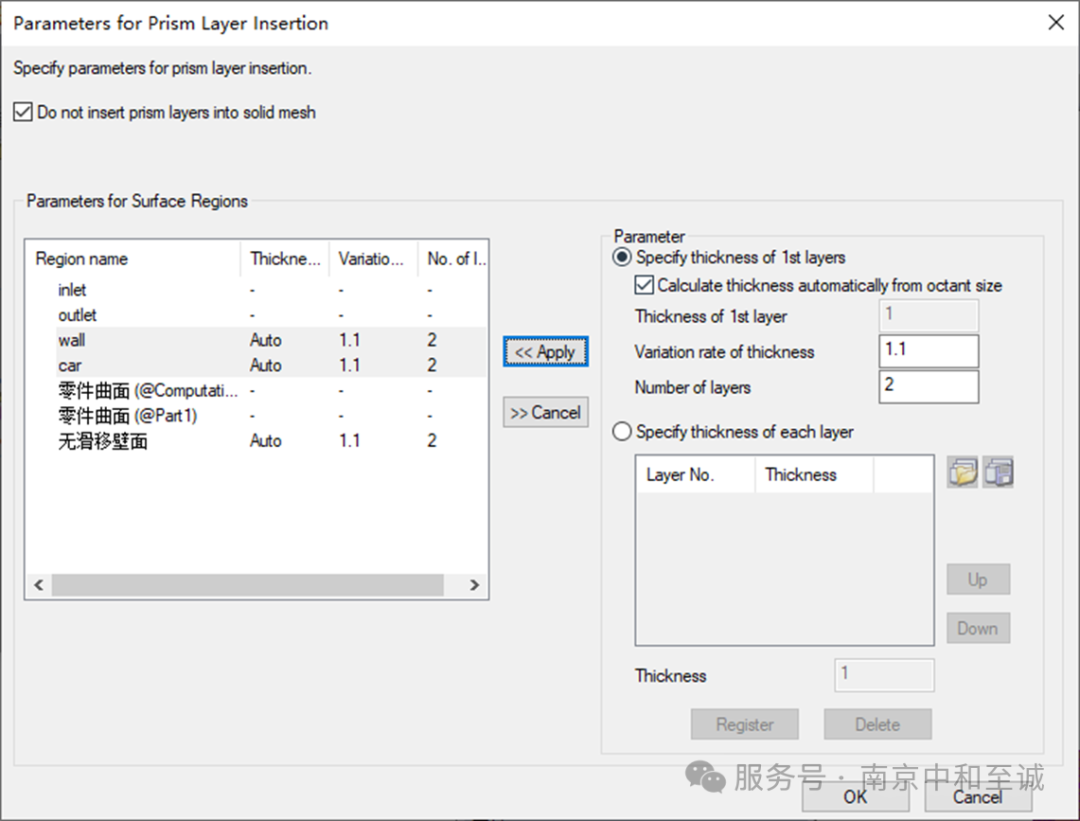Click the Number of layers field
1080x821 pixels.
(928, 386)
